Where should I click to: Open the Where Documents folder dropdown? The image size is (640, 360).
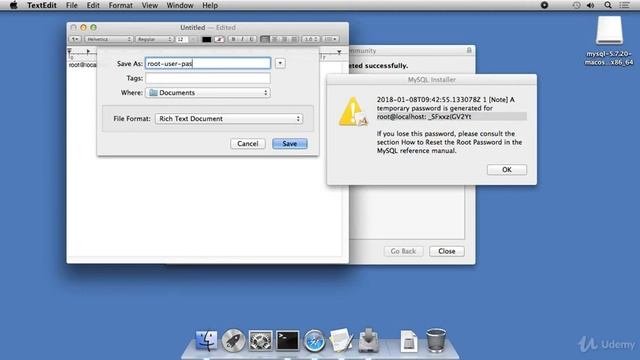tap(208, 93)
